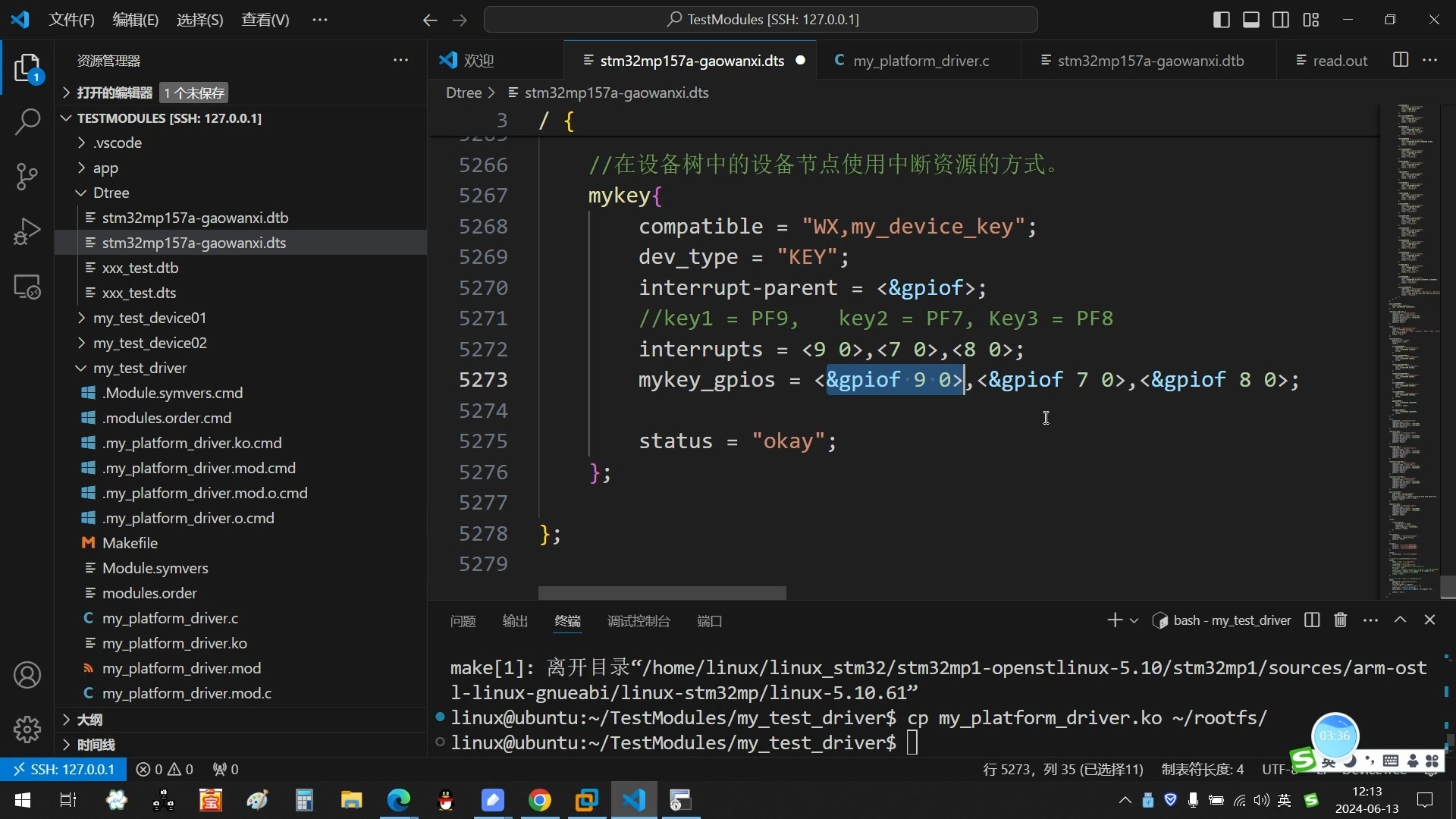
Task: Split the editor to the right
Action: (1401, 60)
